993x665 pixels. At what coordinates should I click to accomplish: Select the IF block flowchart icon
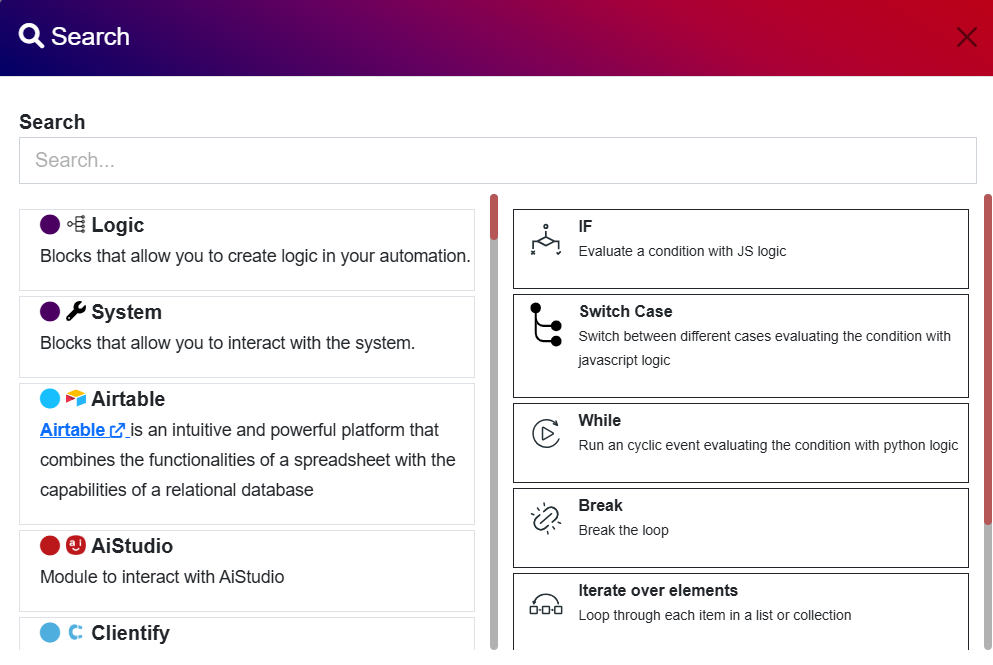click(x=545, y=240)
